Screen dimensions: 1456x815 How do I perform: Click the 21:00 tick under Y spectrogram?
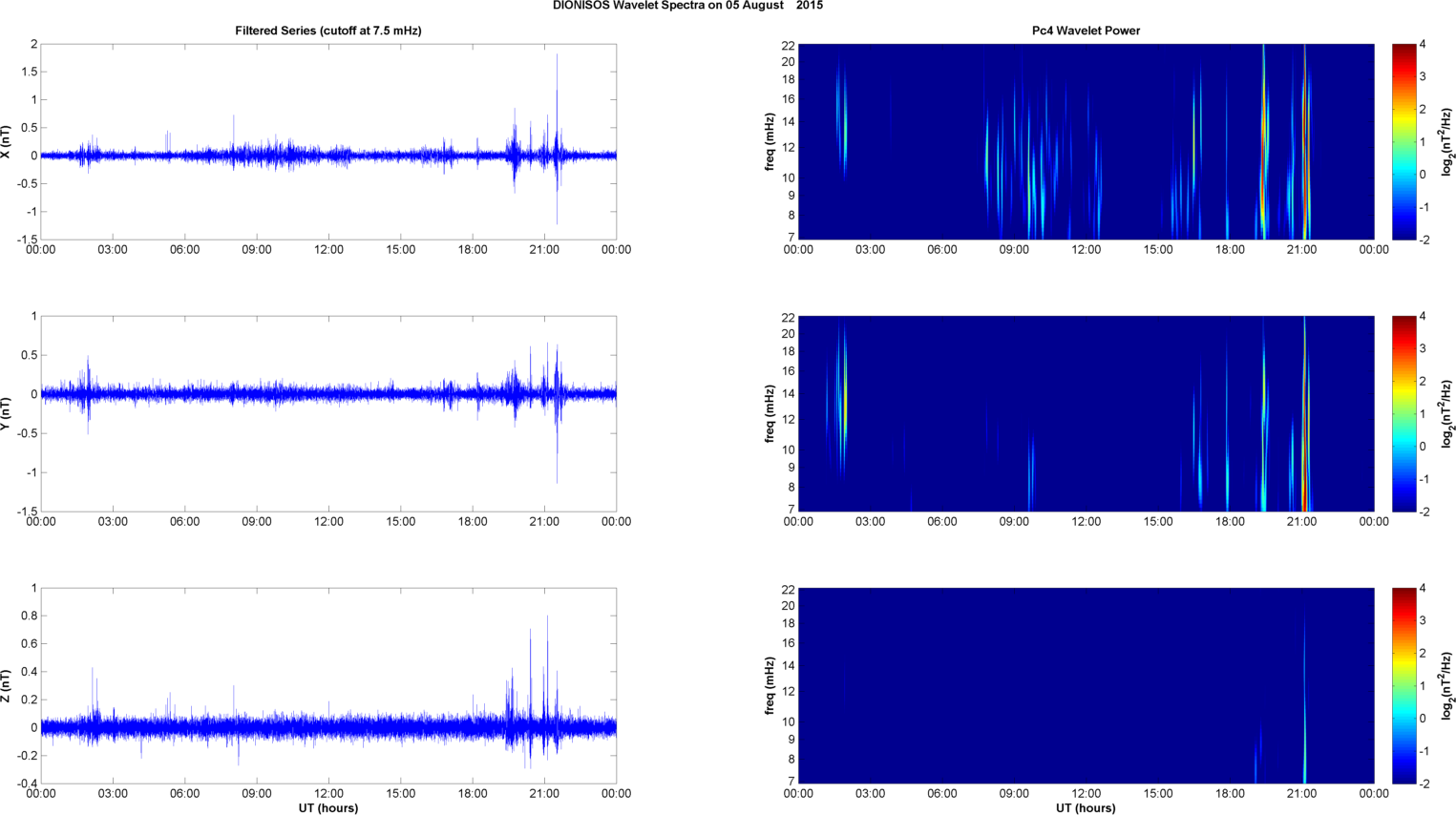[x=1302, y=522]
